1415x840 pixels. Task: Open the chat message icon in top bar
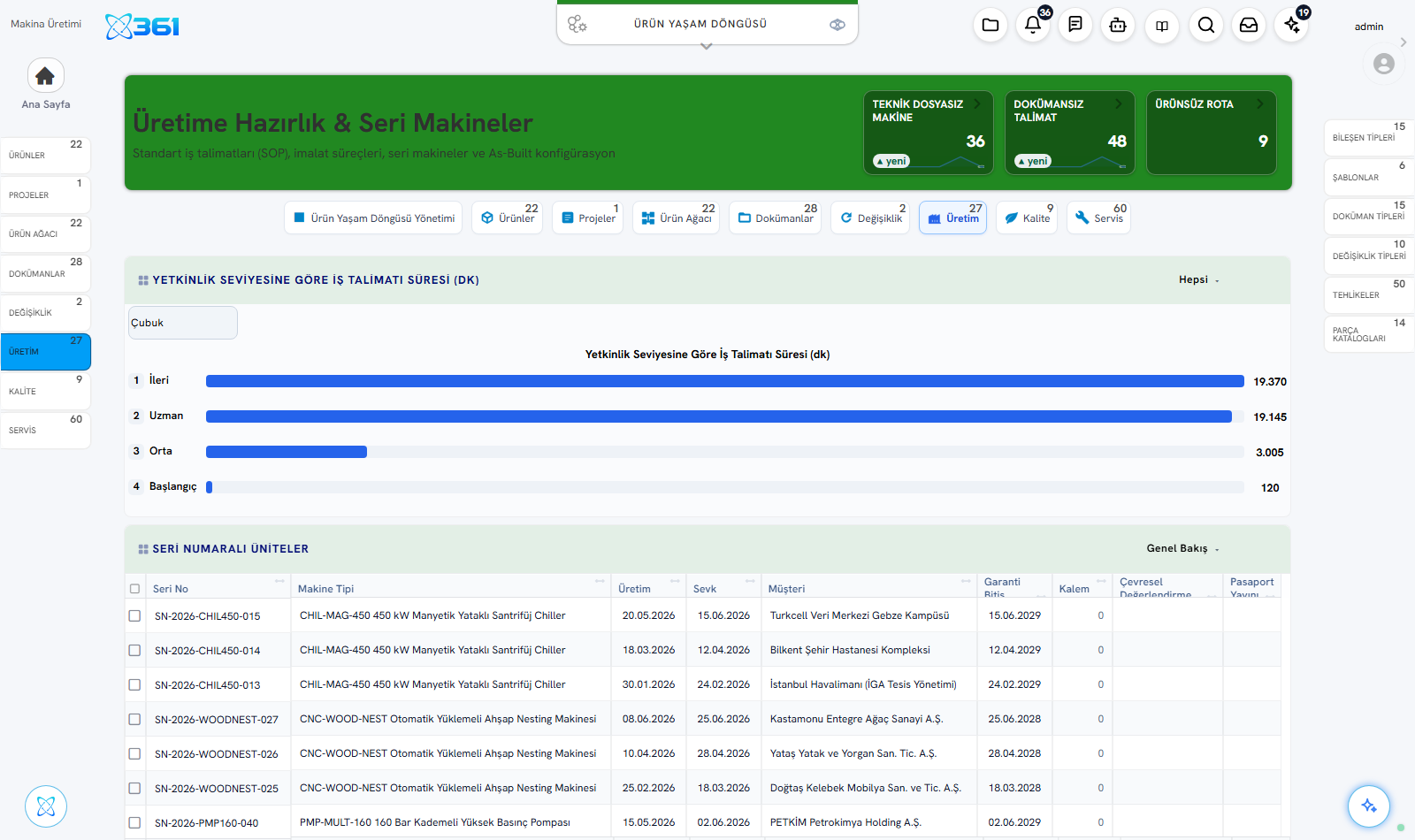pos(1075,25)
